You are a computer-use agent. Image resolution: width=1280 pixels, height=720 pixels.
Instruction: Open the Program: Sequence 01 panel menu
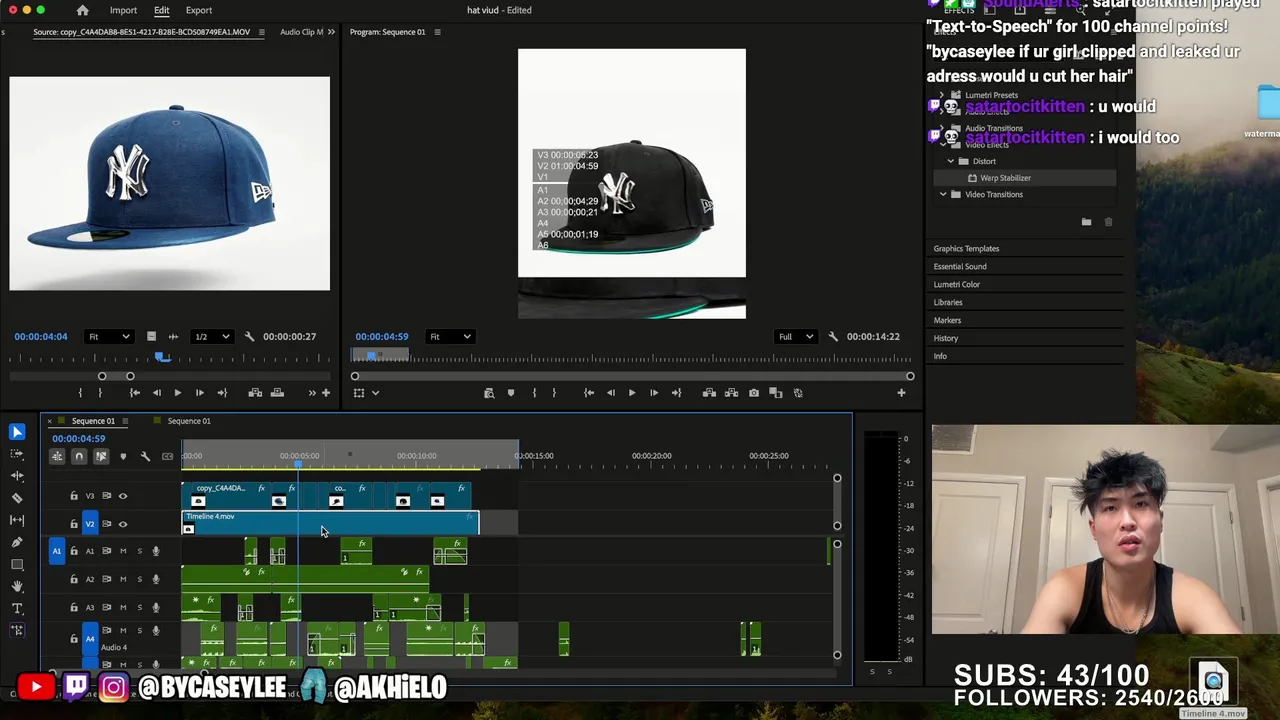click(x=437, y=32)
